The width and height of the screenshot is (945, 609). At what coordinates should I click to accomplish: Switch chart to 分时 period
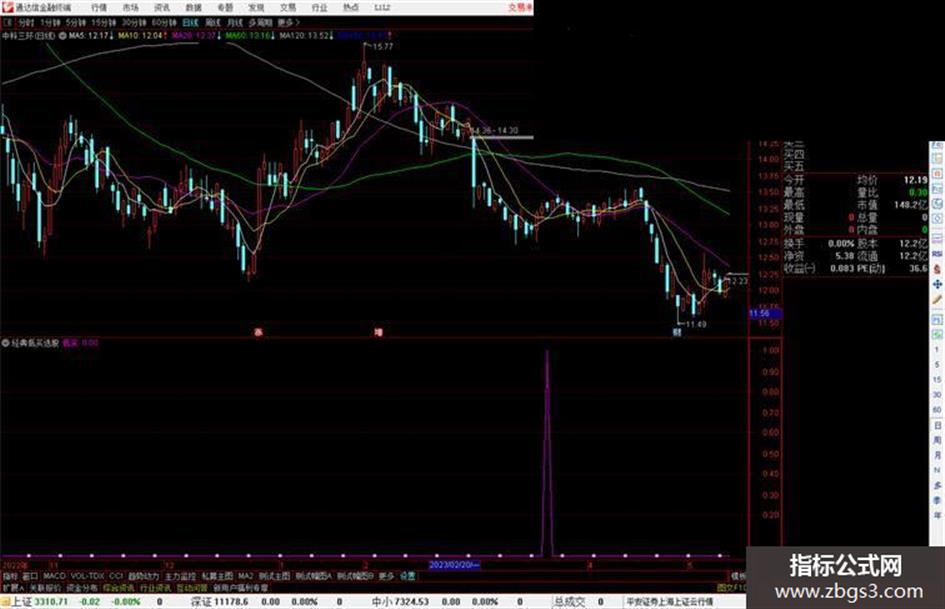[26, 23]
